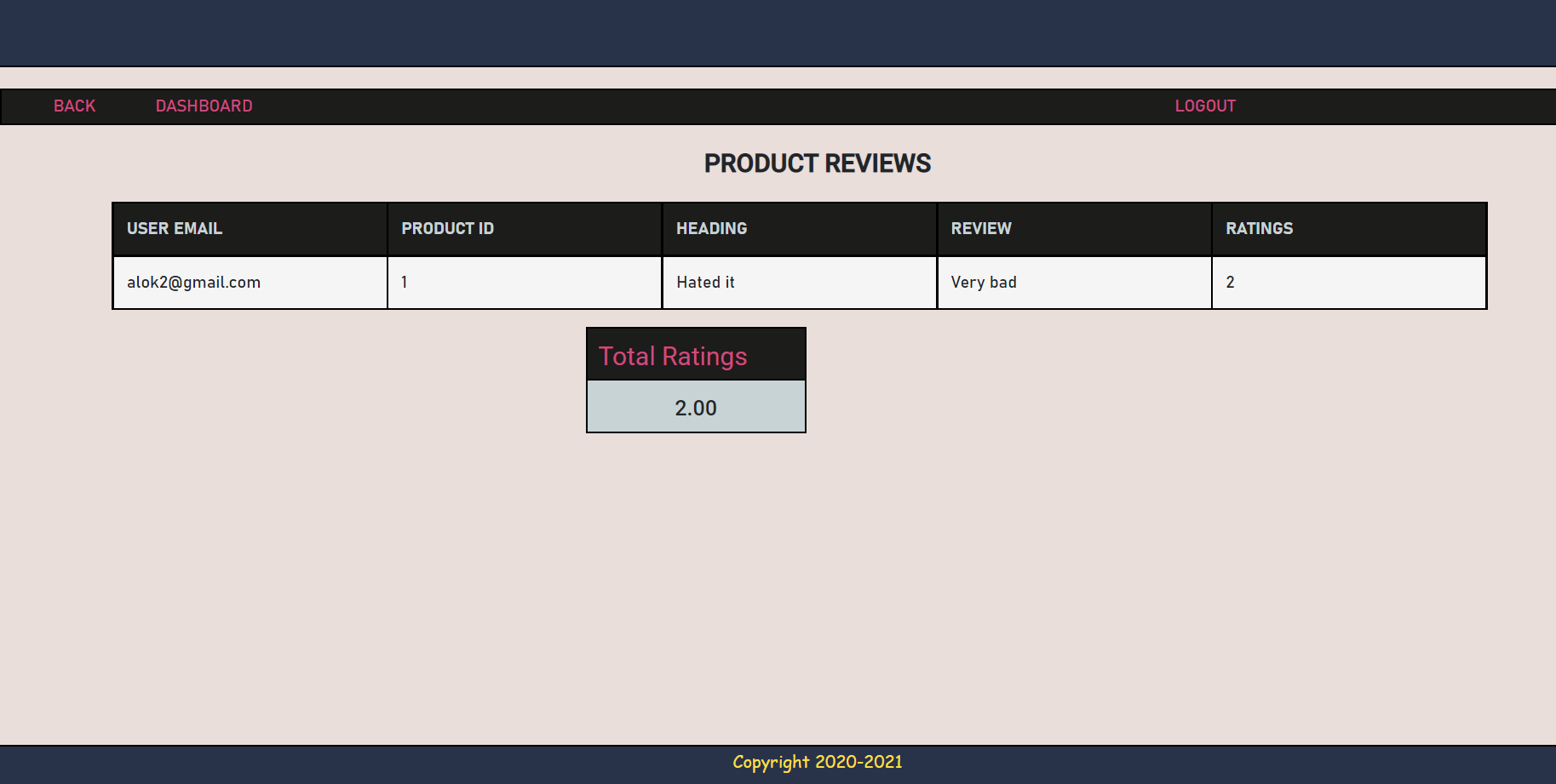The image size is (1556, 784).
Task: Click the PRODUCT REVIEWS page title
Action: tap(818, 163)
